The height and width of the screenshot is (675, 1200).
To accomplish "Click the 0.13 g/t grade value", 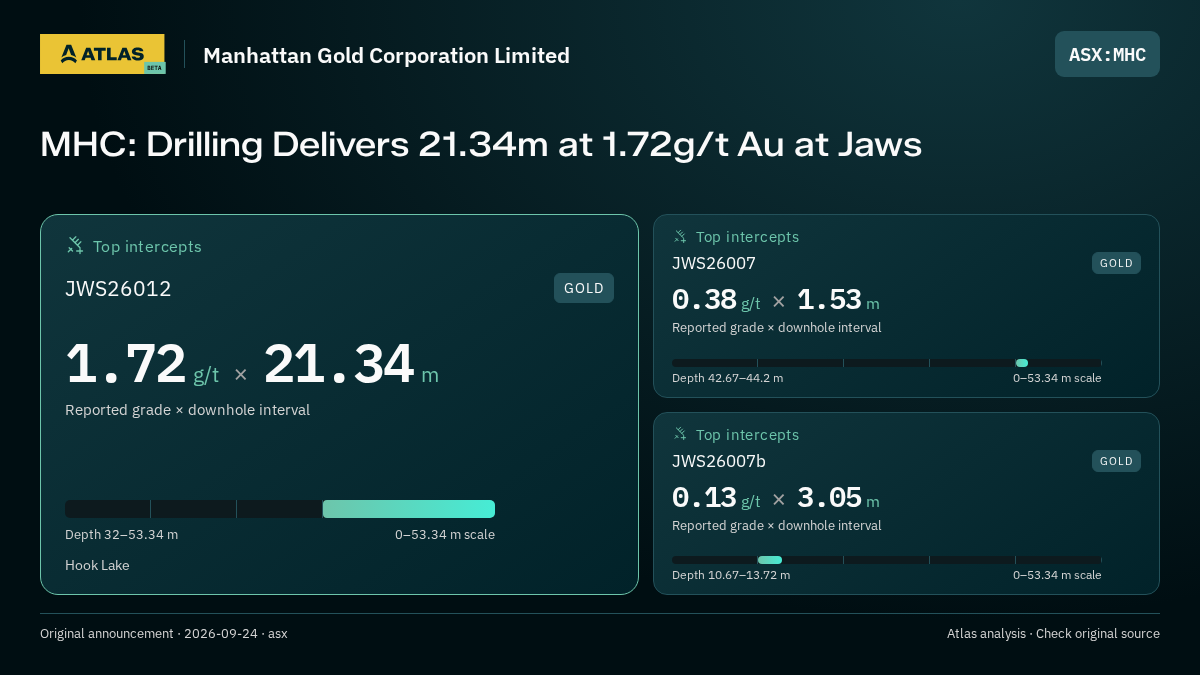I will (x=716, y=497).
